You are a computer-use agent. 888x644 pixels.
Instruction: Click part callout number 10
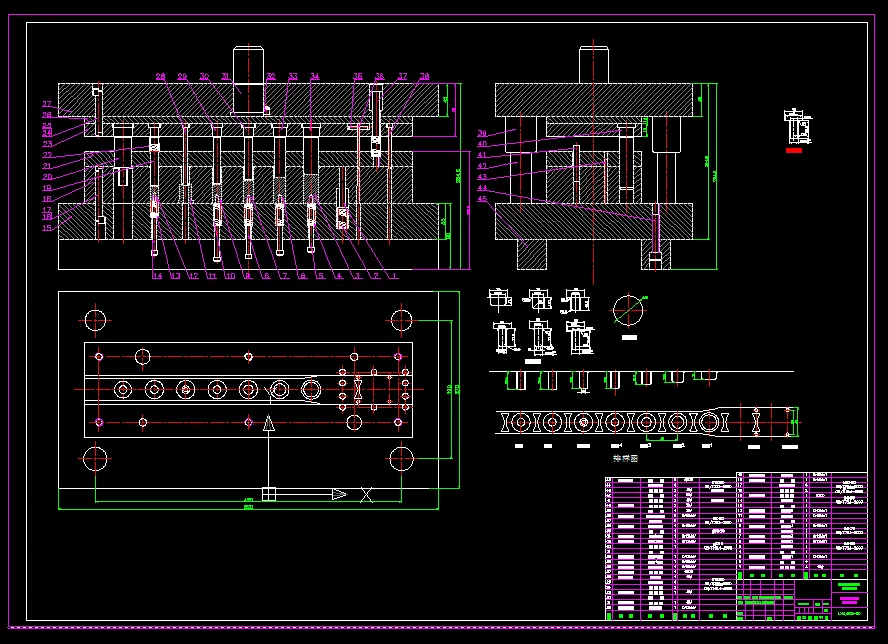click(x=230, y=276)
